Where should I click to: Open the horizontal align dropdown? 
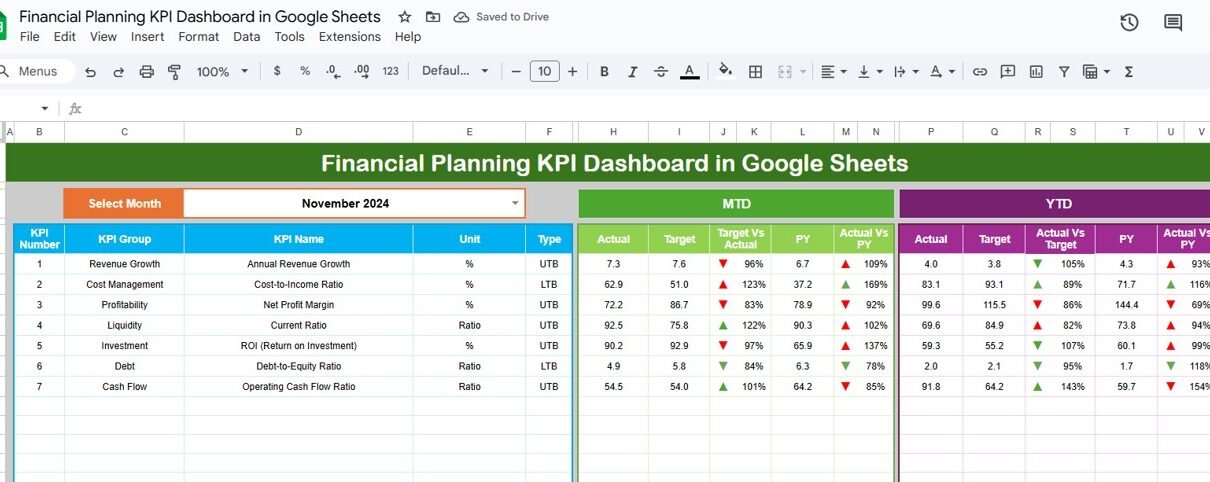tap(833, 72)
